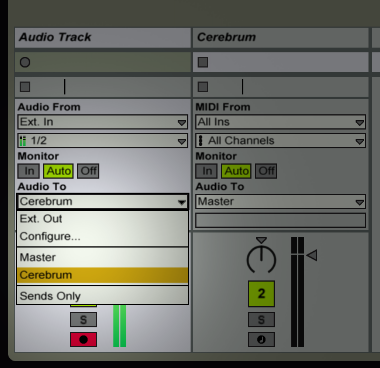Click the Audio Track green level meter
This screenshot has height=368, width=380.
click(119, 326)
